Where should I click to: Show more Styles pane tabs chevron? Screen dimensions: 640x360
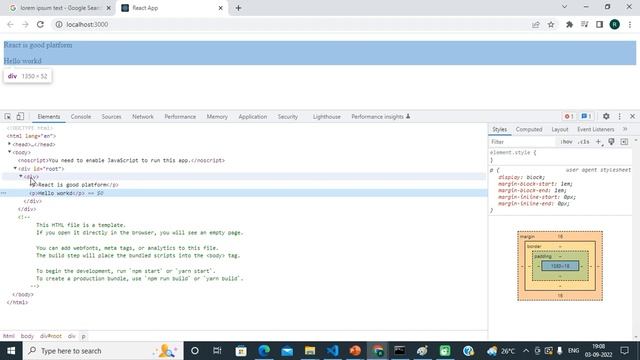(625, 129)
